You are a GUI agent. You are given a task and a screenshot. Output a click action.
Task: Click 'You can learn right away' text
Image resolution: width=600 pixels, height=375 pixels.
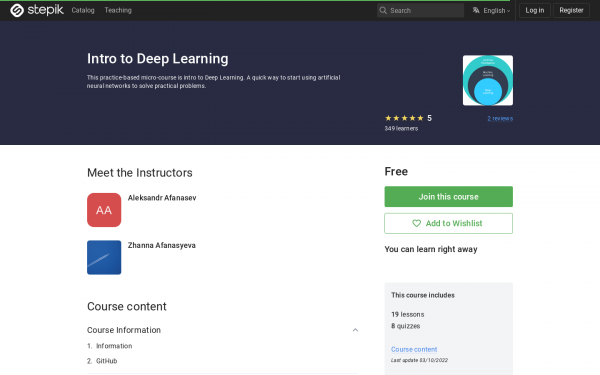431,249
